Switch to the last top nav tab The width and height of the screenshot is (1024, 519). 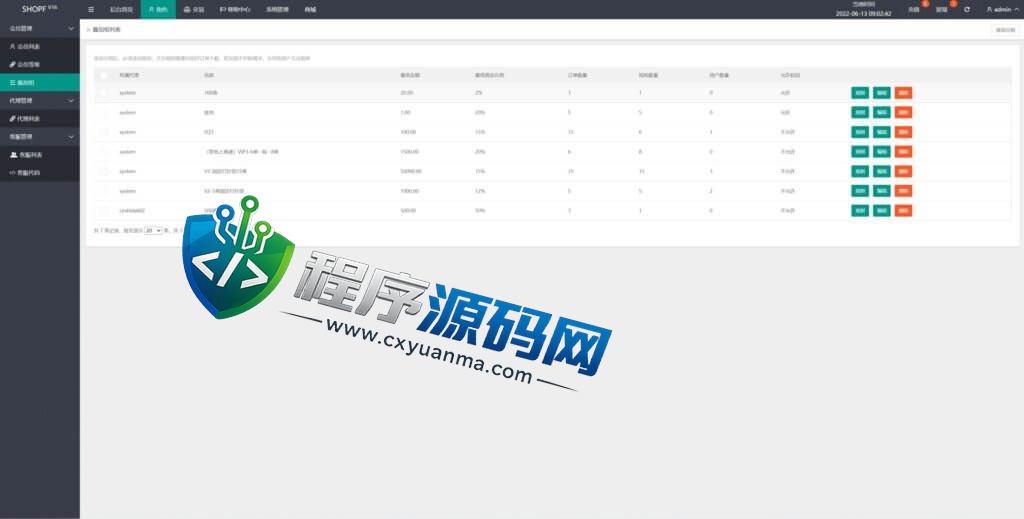(310, 10)
